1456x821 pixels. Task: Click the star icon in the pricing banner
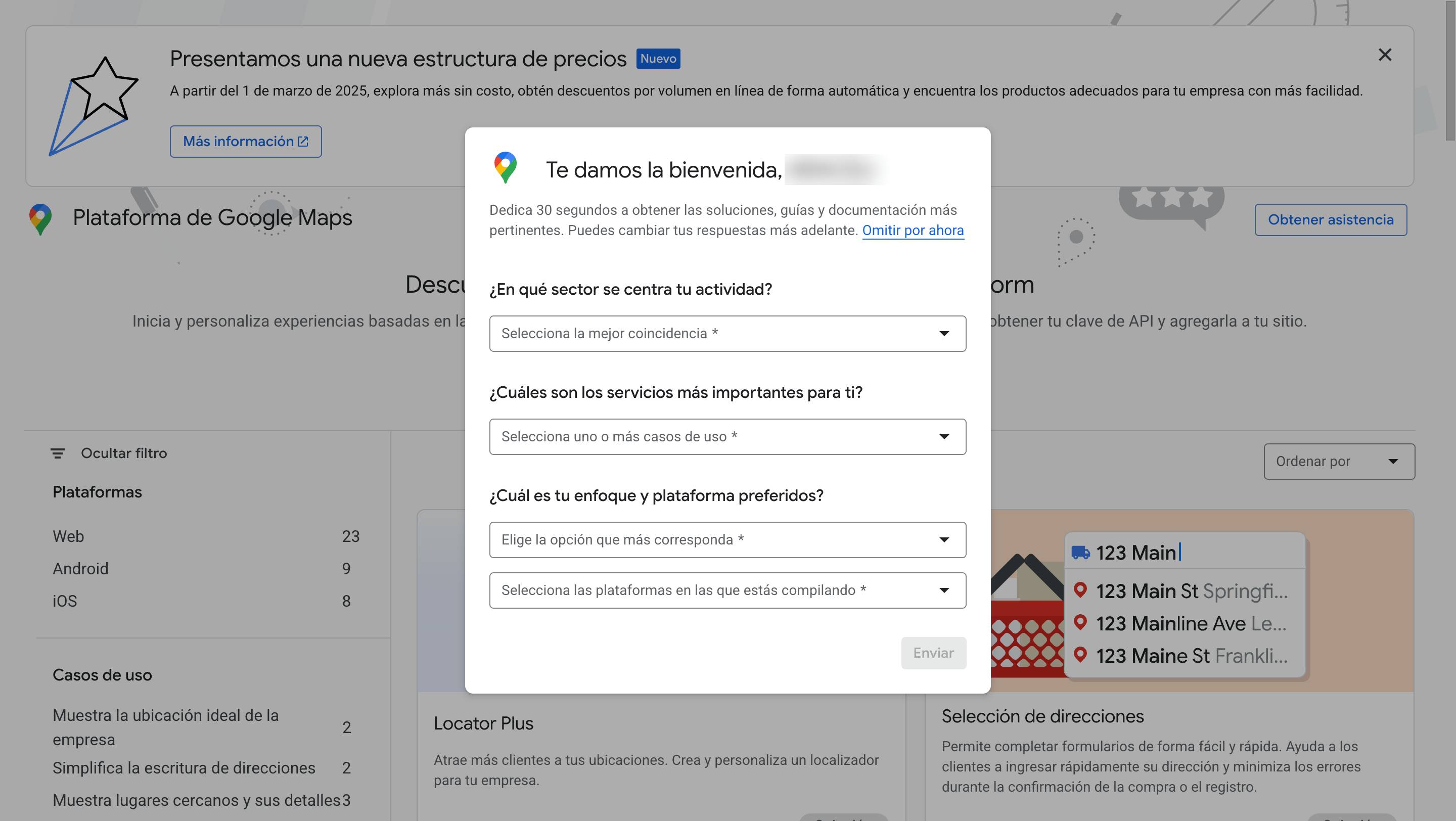[x=94, y=106]
